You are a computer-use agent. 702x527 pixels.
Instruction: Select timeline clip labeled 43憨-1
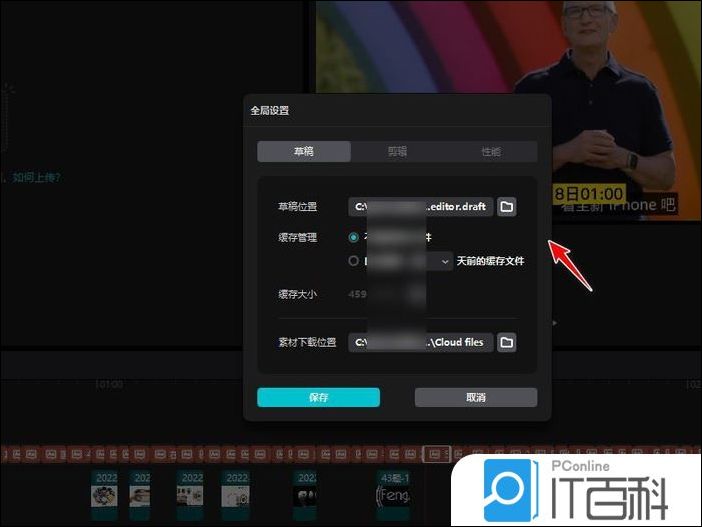coord(394,495)
